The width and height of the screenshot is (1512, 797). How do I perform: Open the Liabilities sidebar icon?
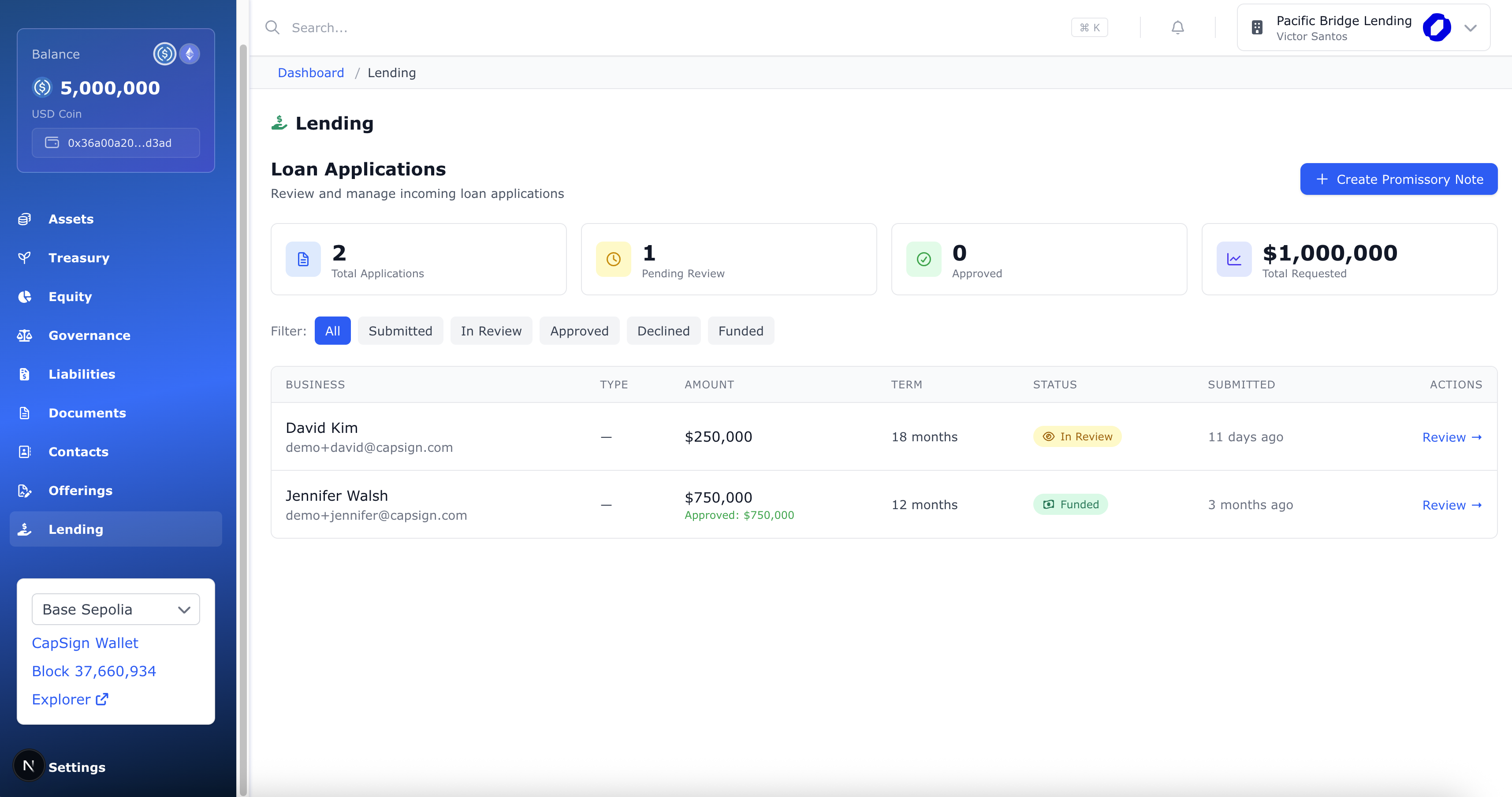pyautogui.click(x=24, y=374)
